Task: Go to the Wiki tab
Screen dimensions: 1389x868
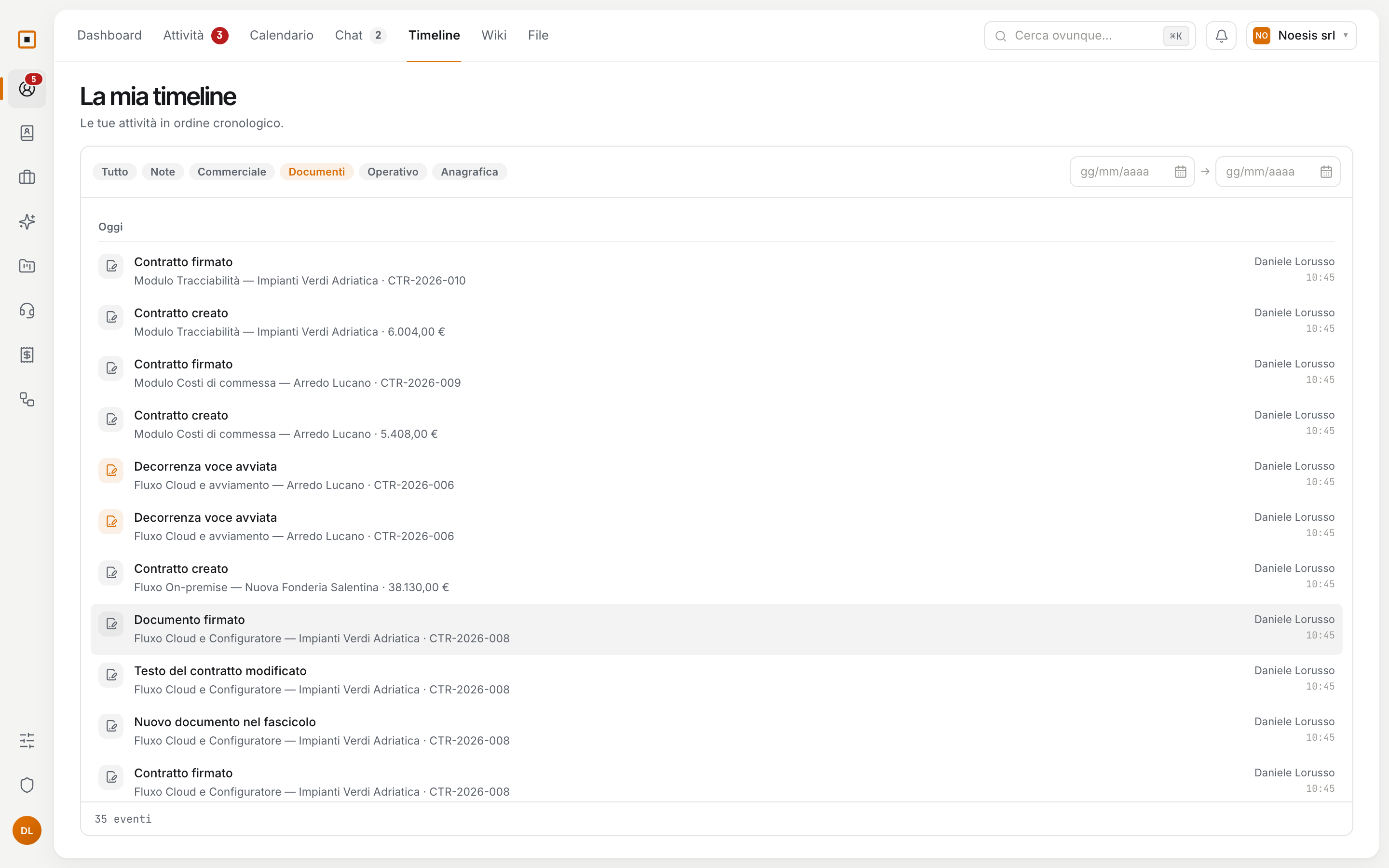Action: (x=493, y=36)
